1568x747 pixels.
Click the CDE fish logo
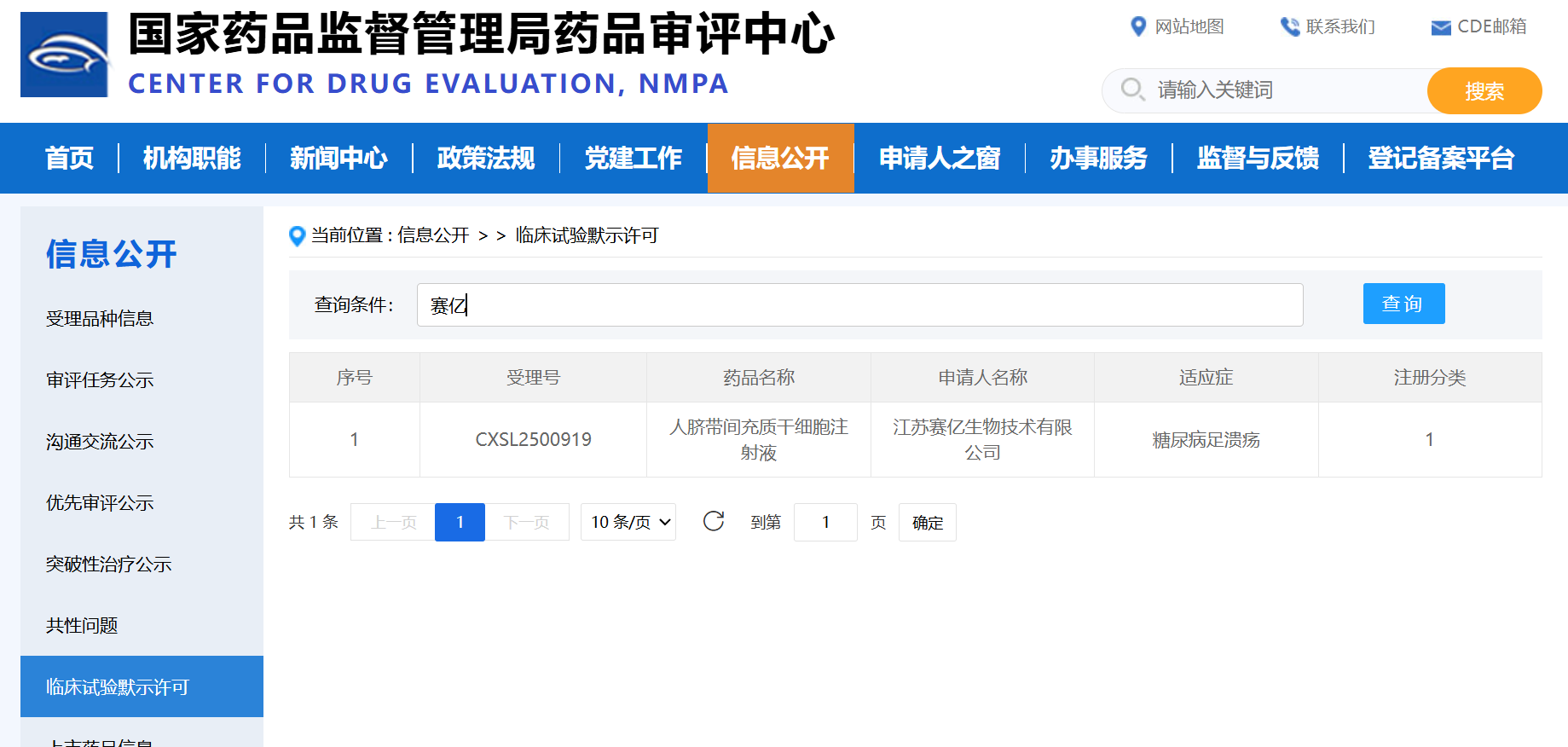coord(65,55)
